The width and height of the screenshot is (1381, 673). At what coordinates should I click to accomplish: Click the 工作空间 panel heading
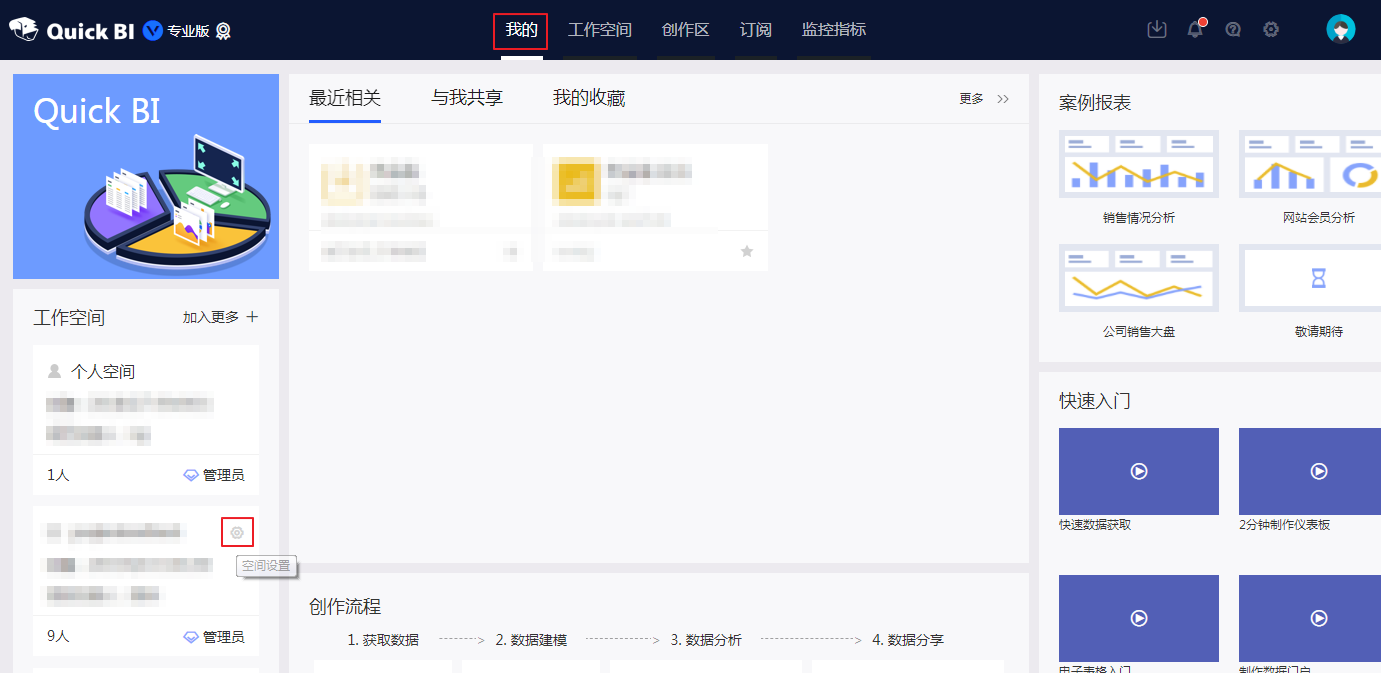69,318
